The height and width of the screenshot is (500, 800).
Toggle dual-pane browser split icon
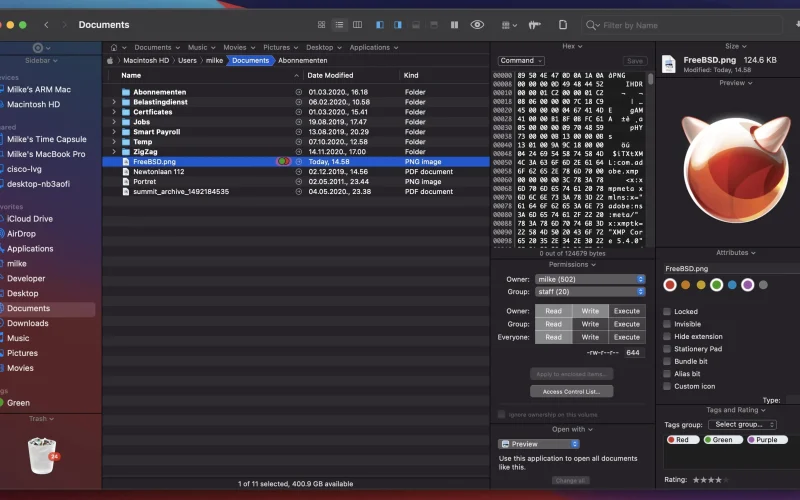click(454, 24)
